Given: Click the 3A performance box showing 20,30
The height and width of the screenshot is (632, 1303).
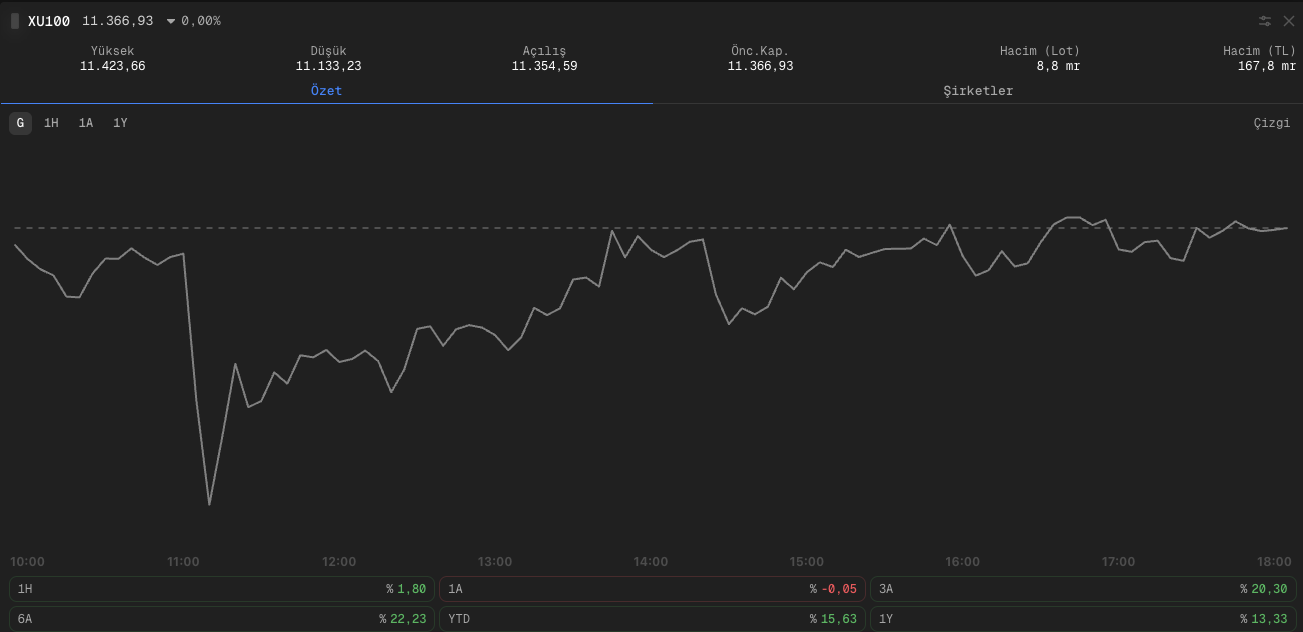Looking at the screenshot, I should coord(1083,589).
